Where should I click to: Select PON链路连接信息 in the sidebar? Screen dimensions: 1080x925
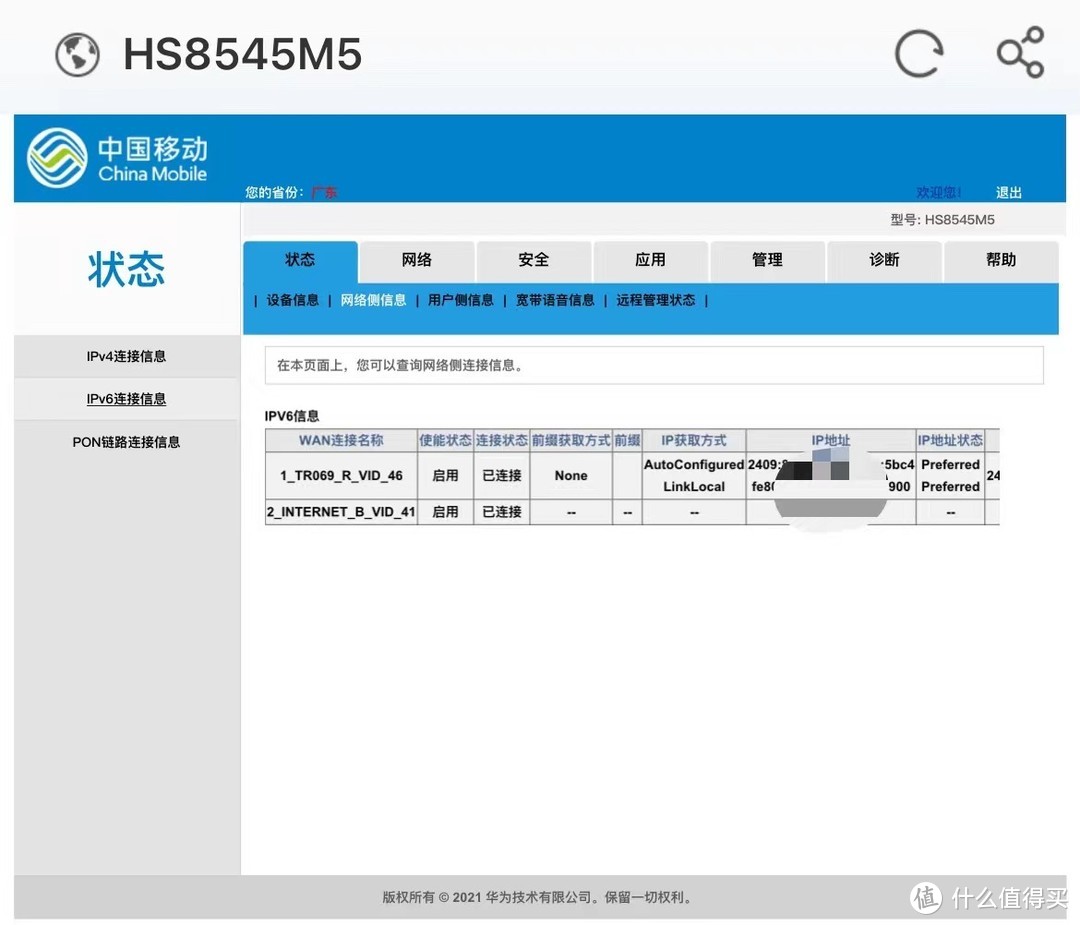pos(126,441)
